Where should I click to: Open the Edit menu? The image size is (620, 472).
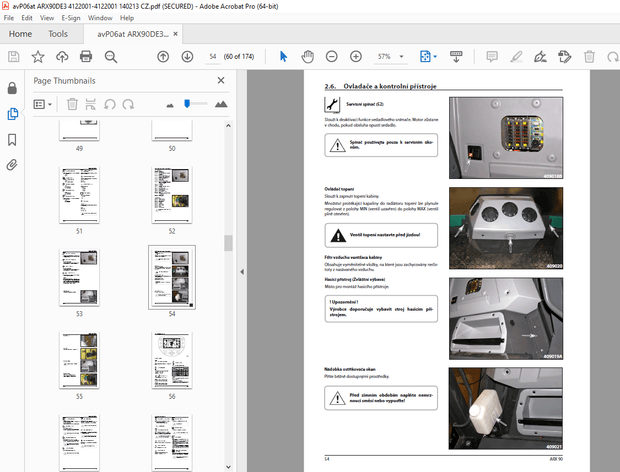(x=27, y=18)
